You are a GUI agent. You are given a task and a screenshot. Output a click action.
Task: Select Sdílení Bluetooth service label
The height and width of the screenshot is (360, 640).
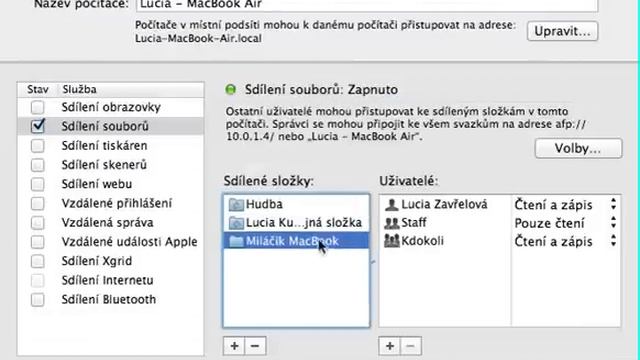pos(109,300)
